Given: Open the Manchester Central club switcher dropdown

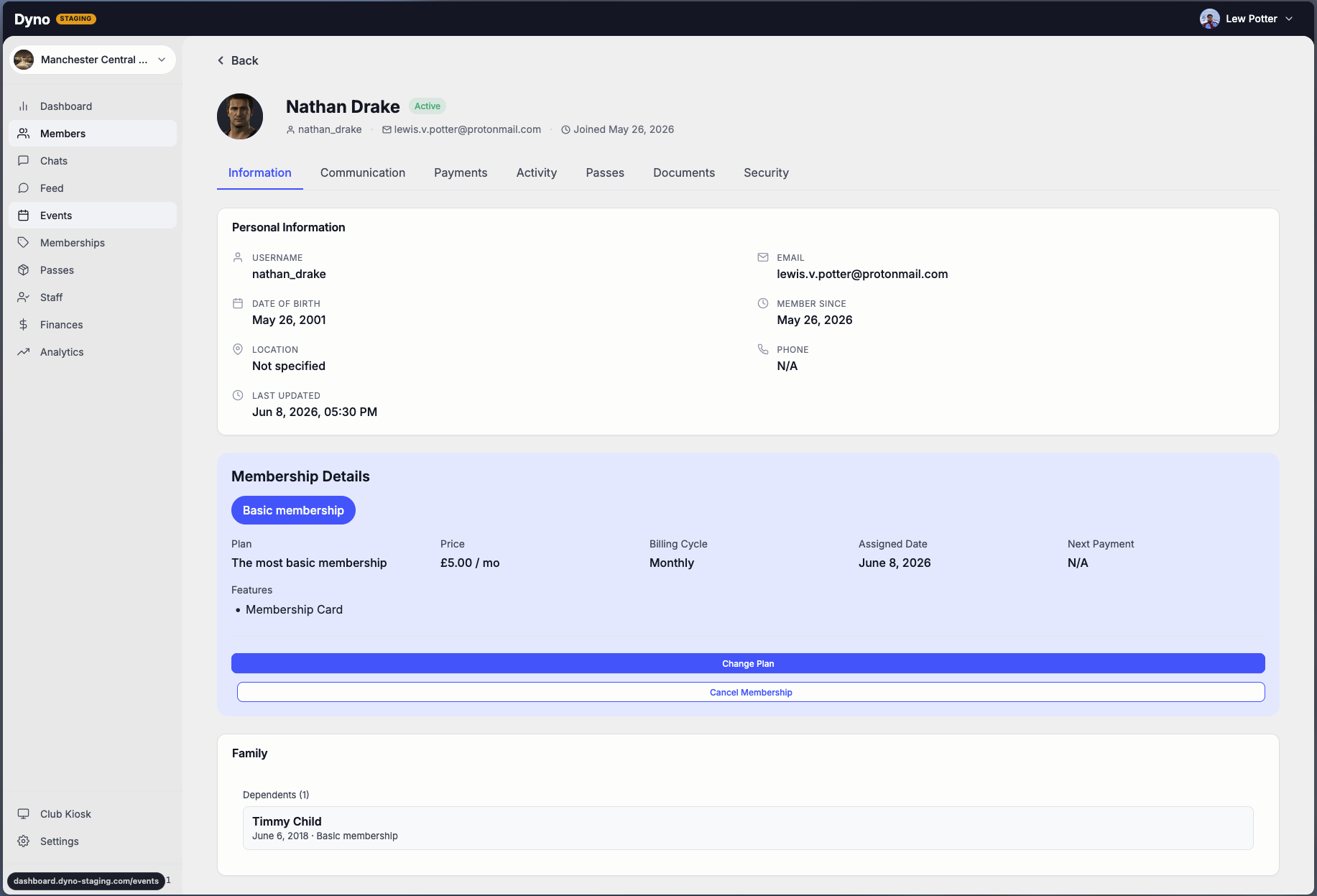Looking at the screenshot, I should click(x=93, y=60).
